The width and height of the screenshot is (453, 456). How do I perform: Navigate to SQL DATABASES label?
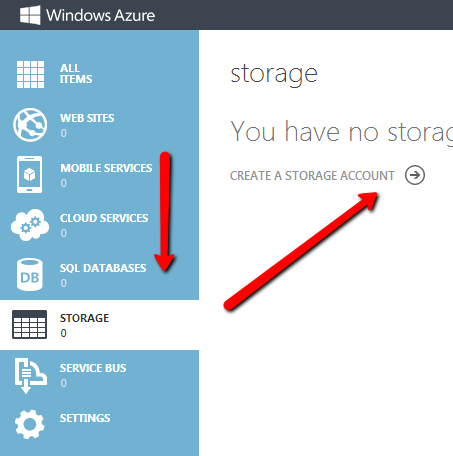coord(103,268)
